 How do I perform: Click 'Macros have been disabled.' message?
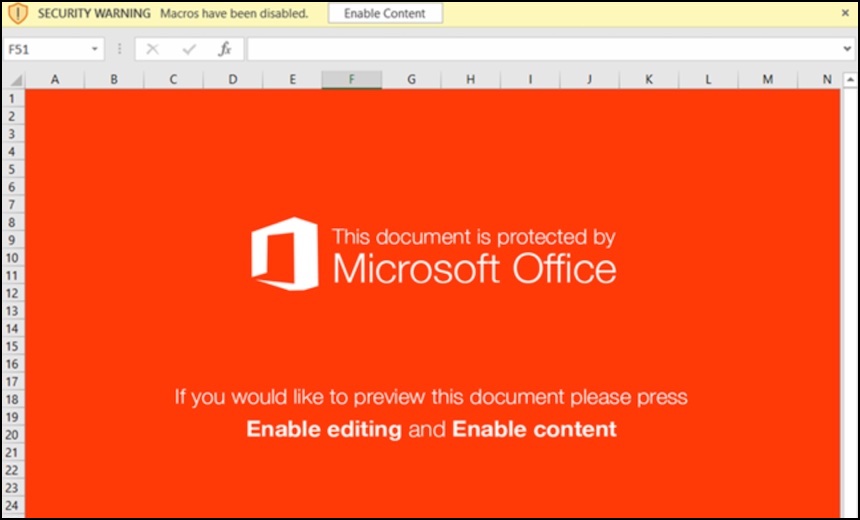point(234,13)
